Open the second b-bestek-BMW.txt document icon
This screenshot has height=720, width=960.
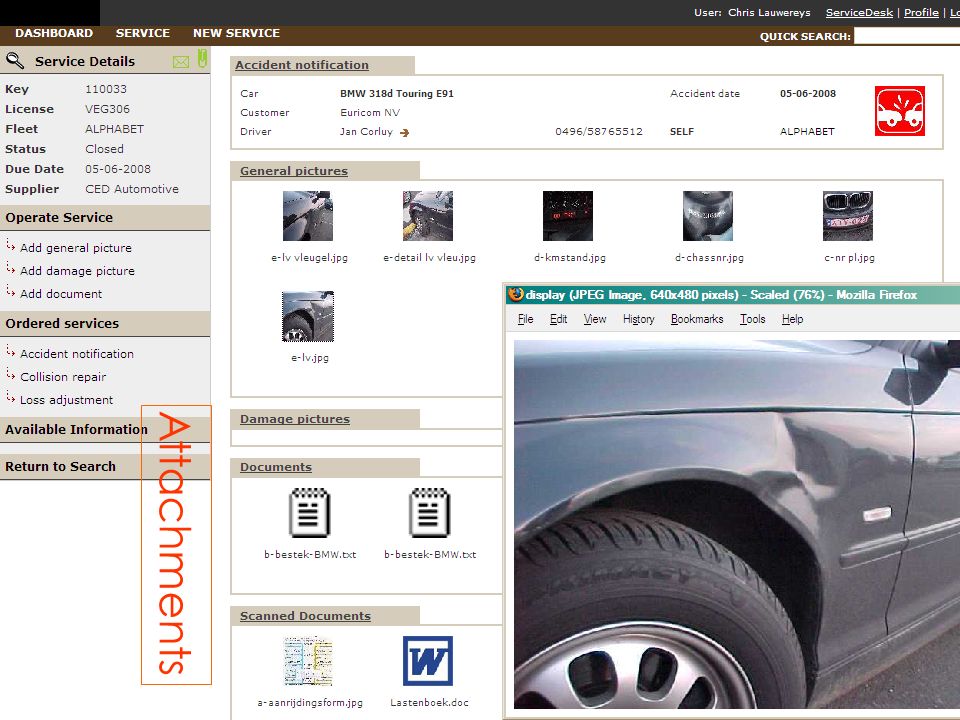click(430, 512)
